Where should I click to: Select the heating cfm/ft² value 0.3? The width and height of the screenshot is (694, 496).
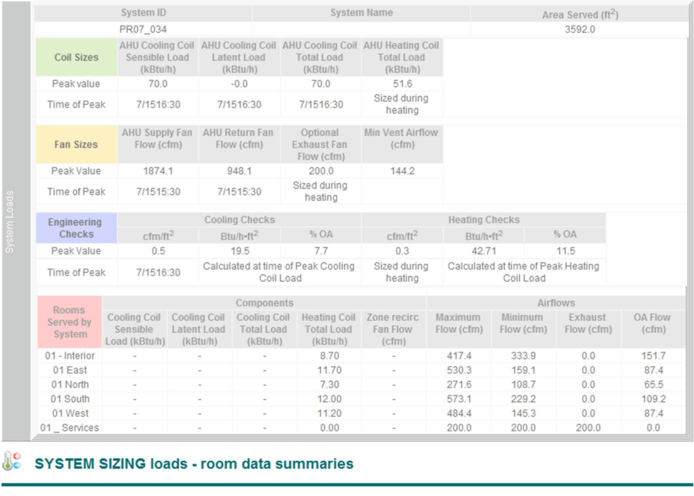pyautogui.click(x=402, y=251)
